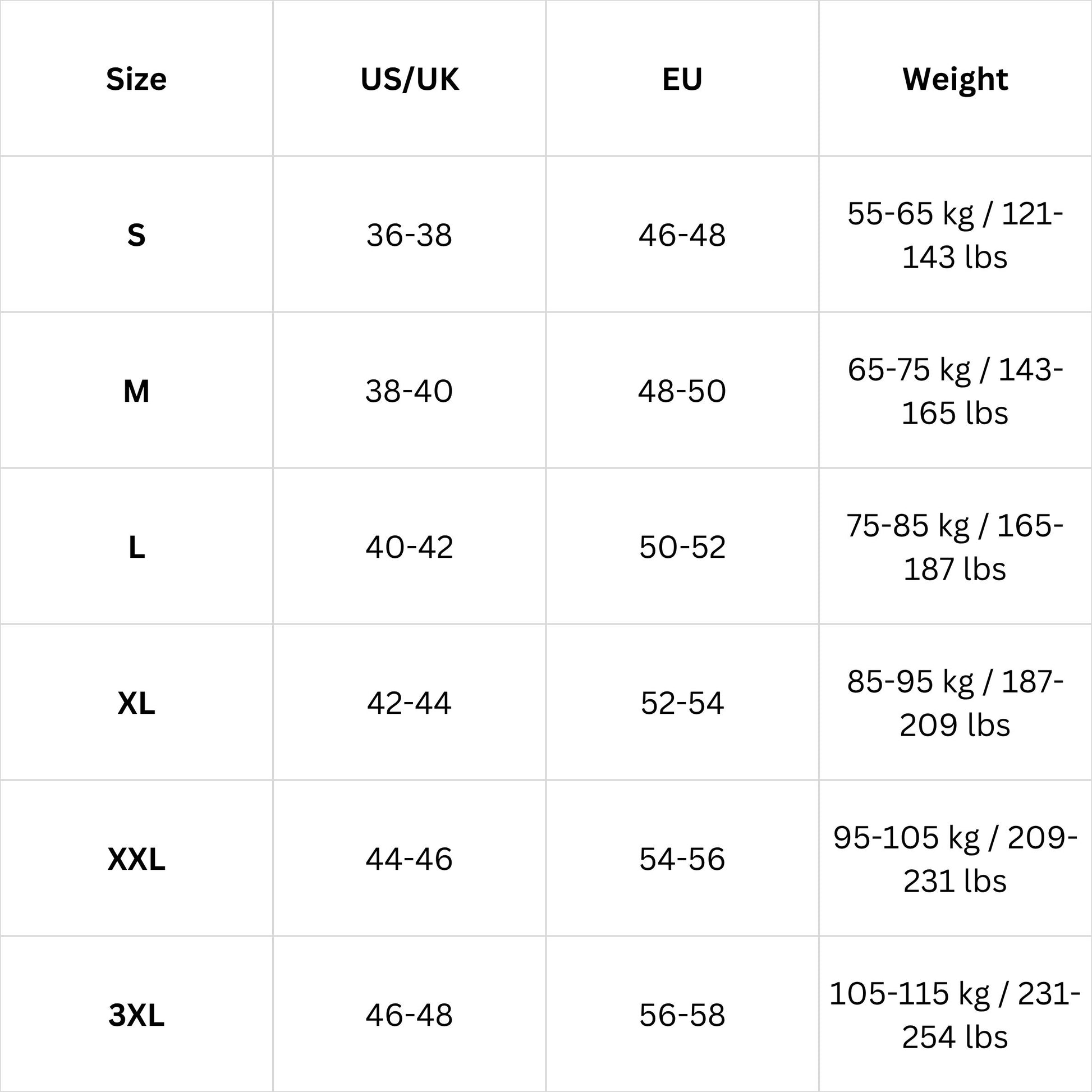The image size is (1092, 1092).
Task: Click the 36-38 US/UK cell
Action: (409, 235)
